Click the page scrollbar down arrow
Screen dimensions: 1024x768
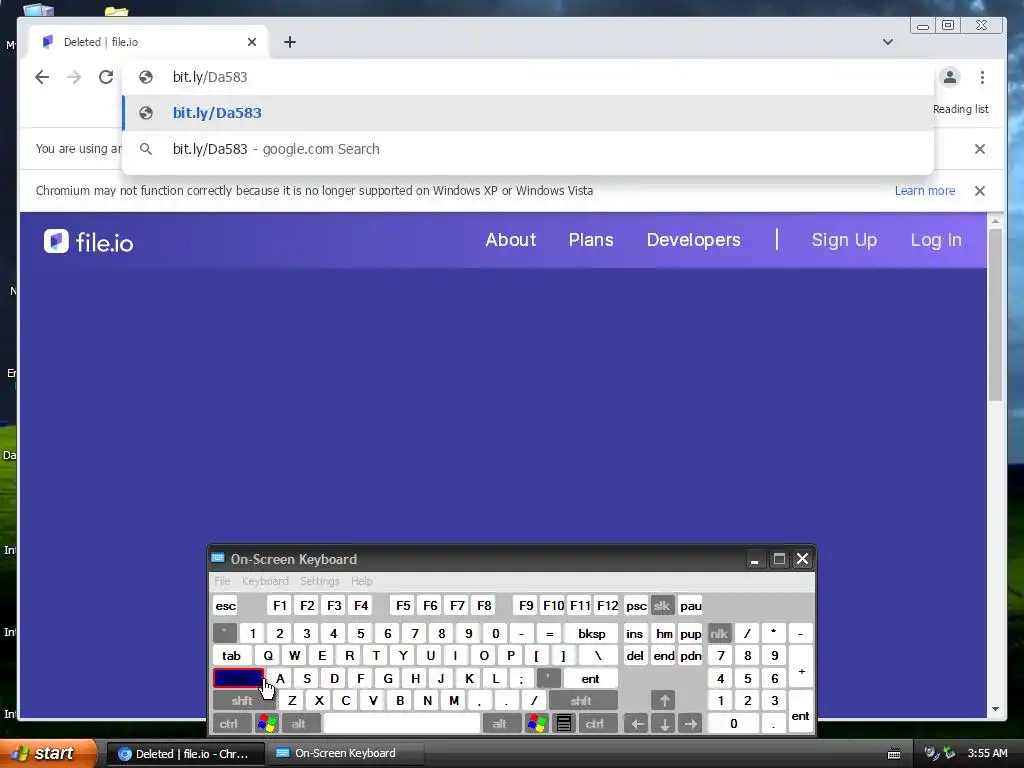(x=995, y=709)
